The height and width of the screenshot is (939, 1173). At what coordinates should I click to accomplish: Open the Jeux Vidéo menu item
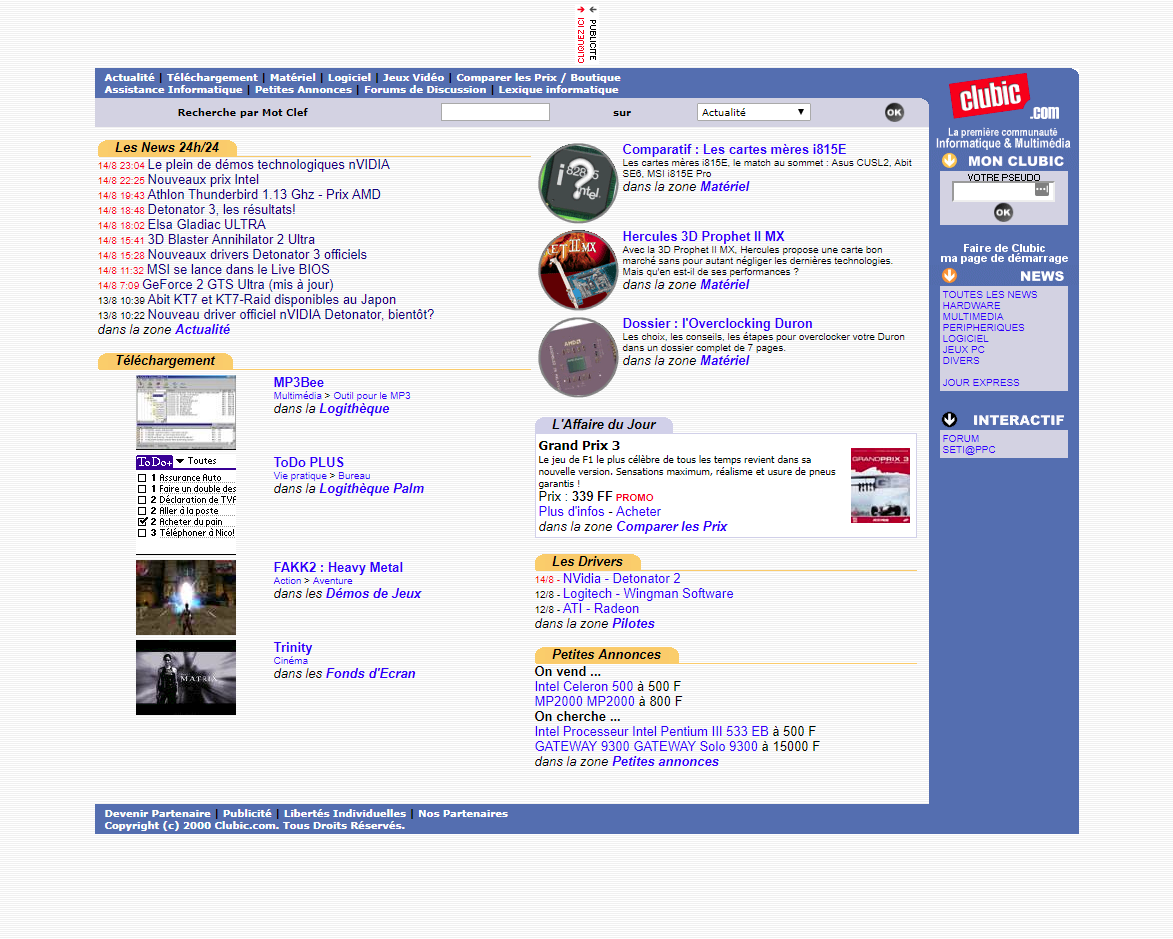(x=413, y=77)
